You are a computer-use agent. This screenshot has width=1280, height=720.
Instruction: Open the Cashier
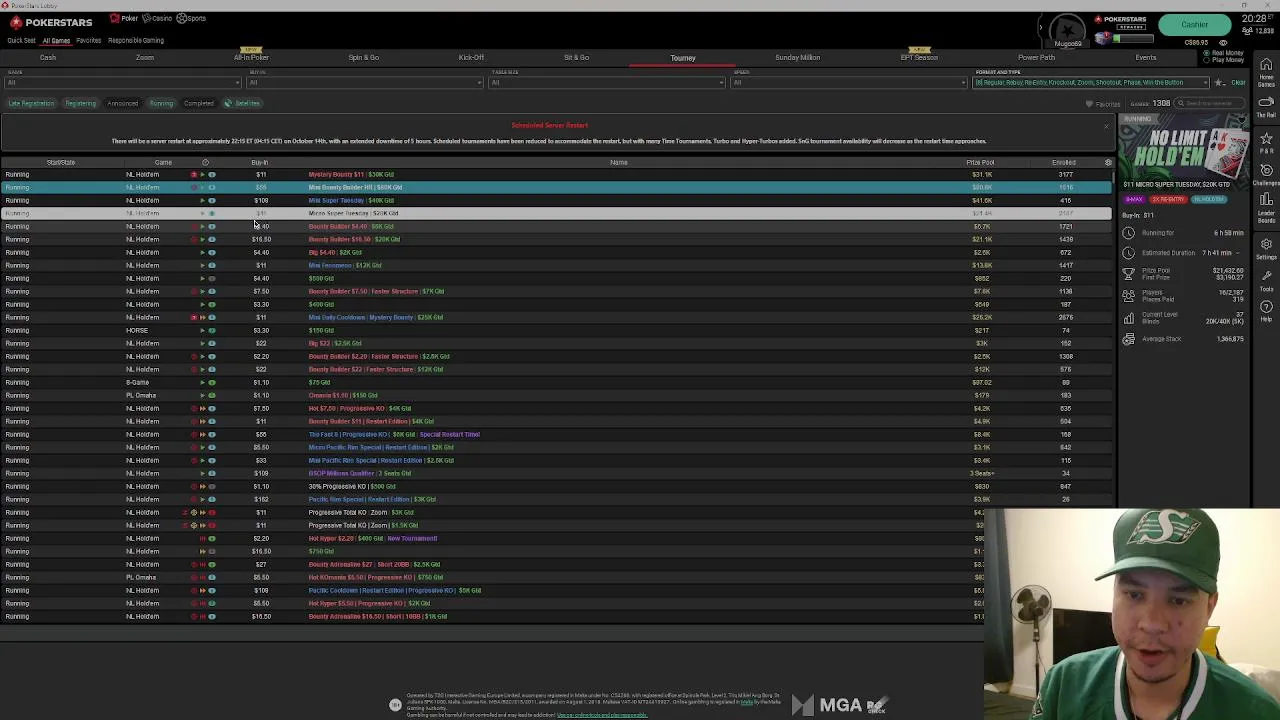click(1195, 25)
